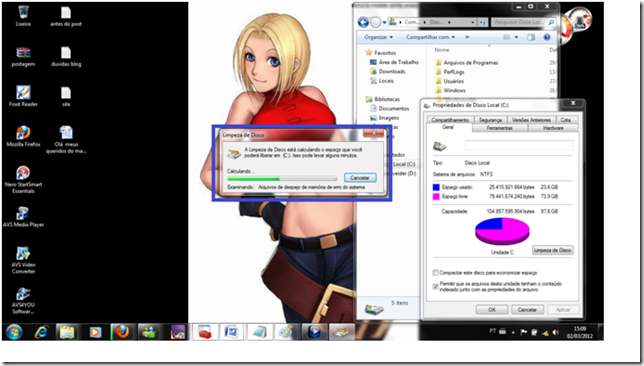Select the 'PerfLogs' folder

(449, 72)
